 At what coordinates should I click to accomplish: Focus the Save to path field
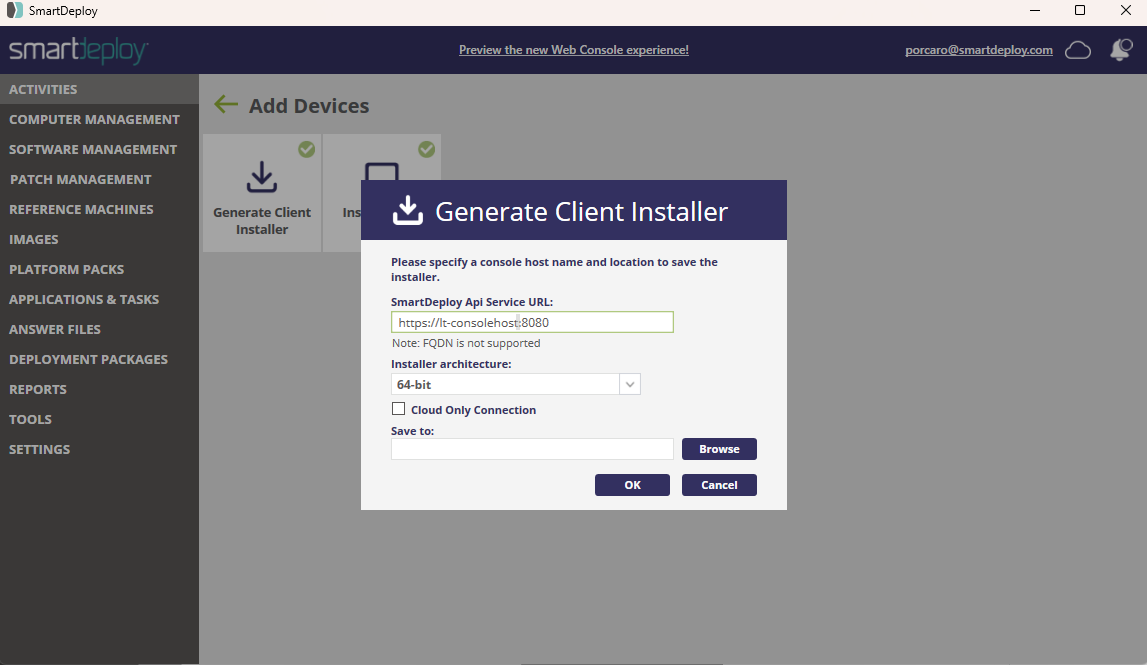click(532, 449)
